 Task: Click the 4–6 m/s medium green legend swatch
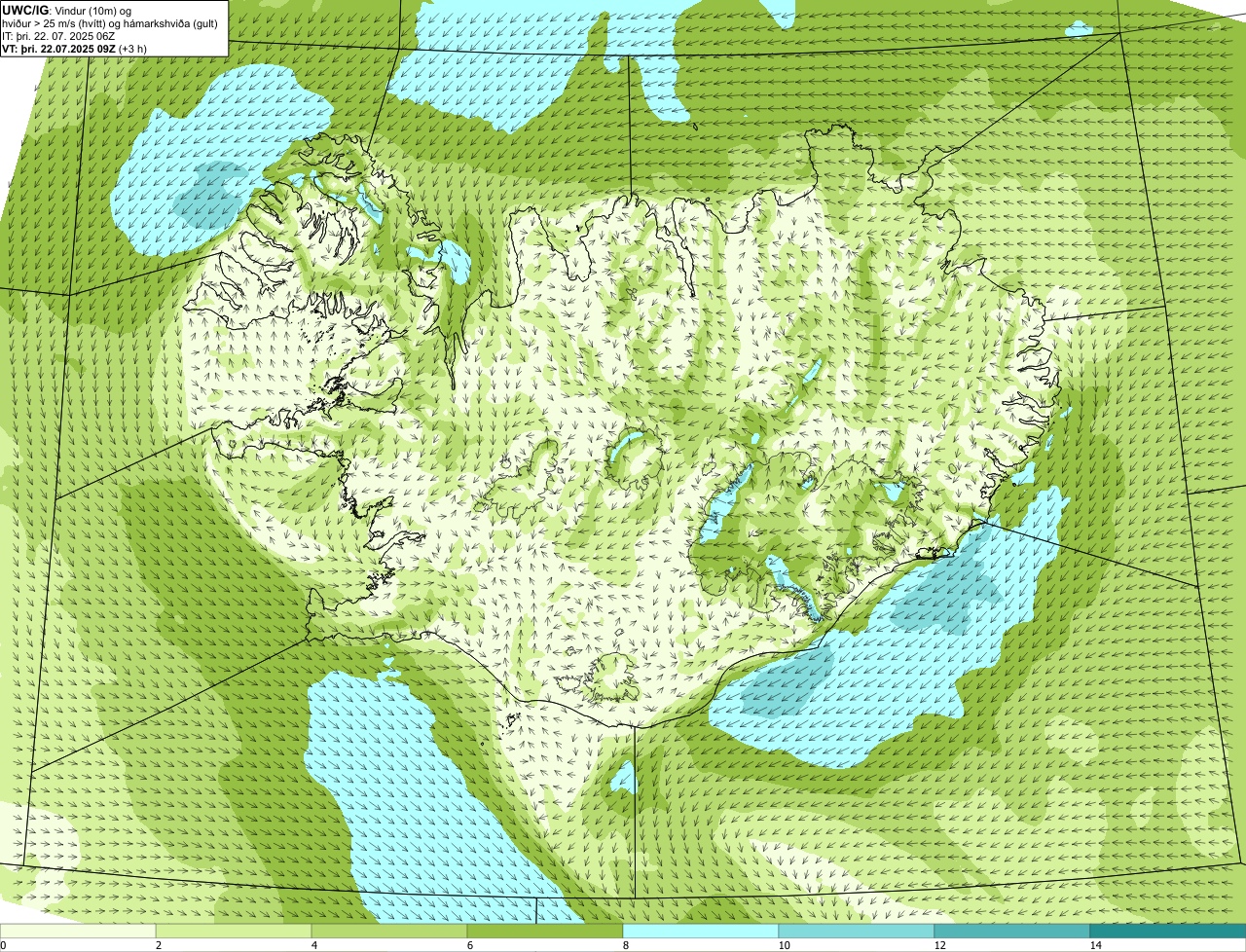click(389, 931)
